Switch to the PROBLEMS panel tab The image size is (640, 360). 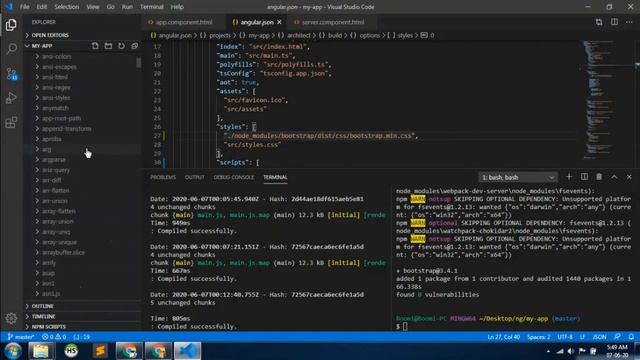pos(163,177)
